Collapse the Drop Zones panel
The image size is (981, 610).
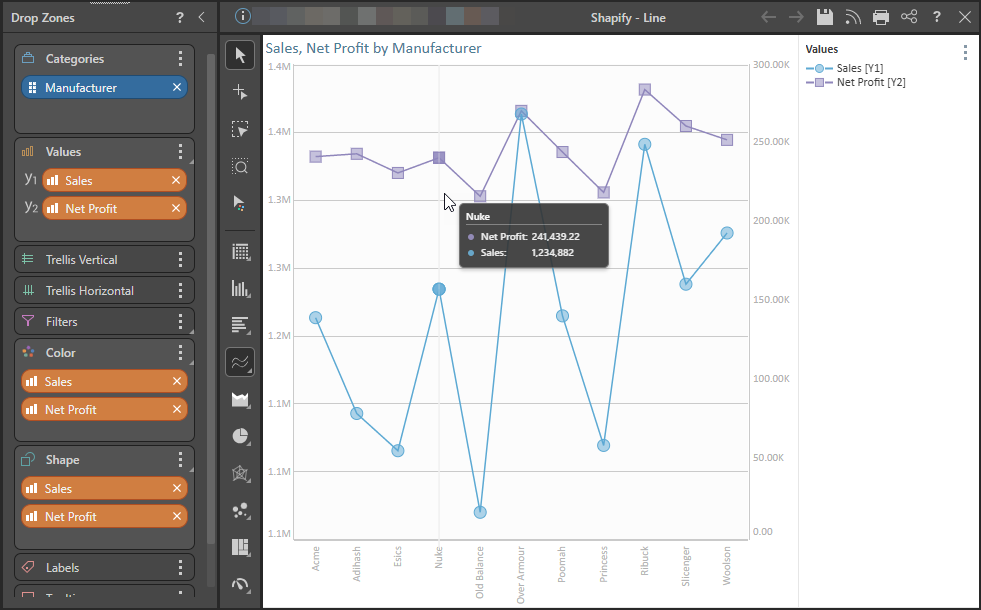[201, 18]
